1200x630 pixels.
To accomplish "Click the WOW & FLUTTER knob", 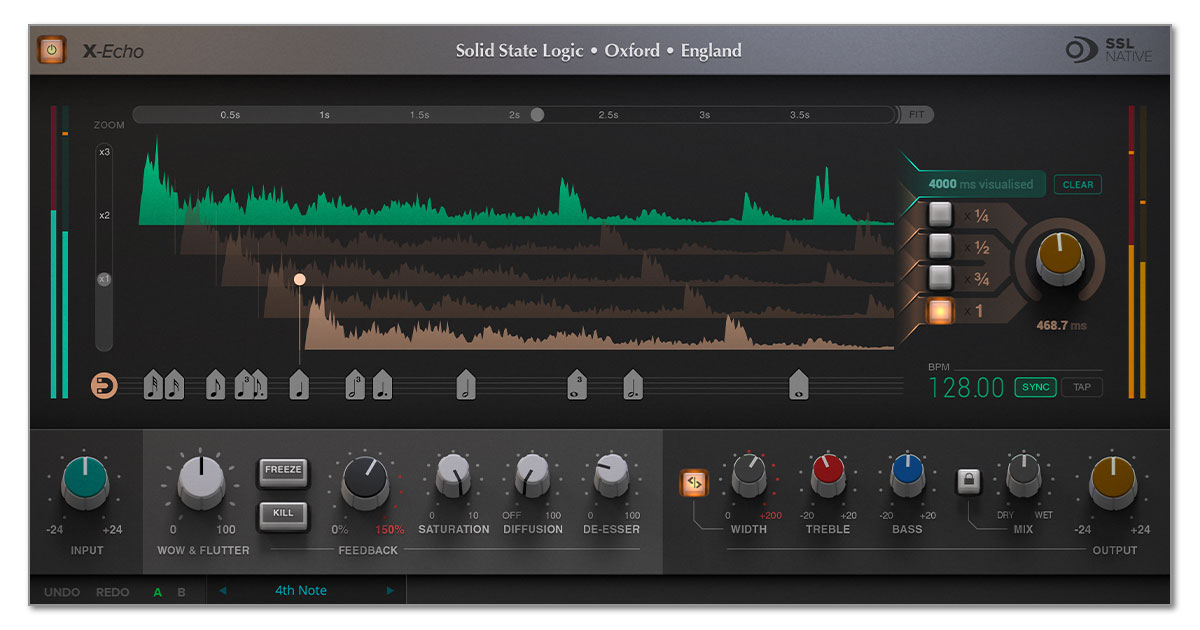I will click(x=201, y=484).
